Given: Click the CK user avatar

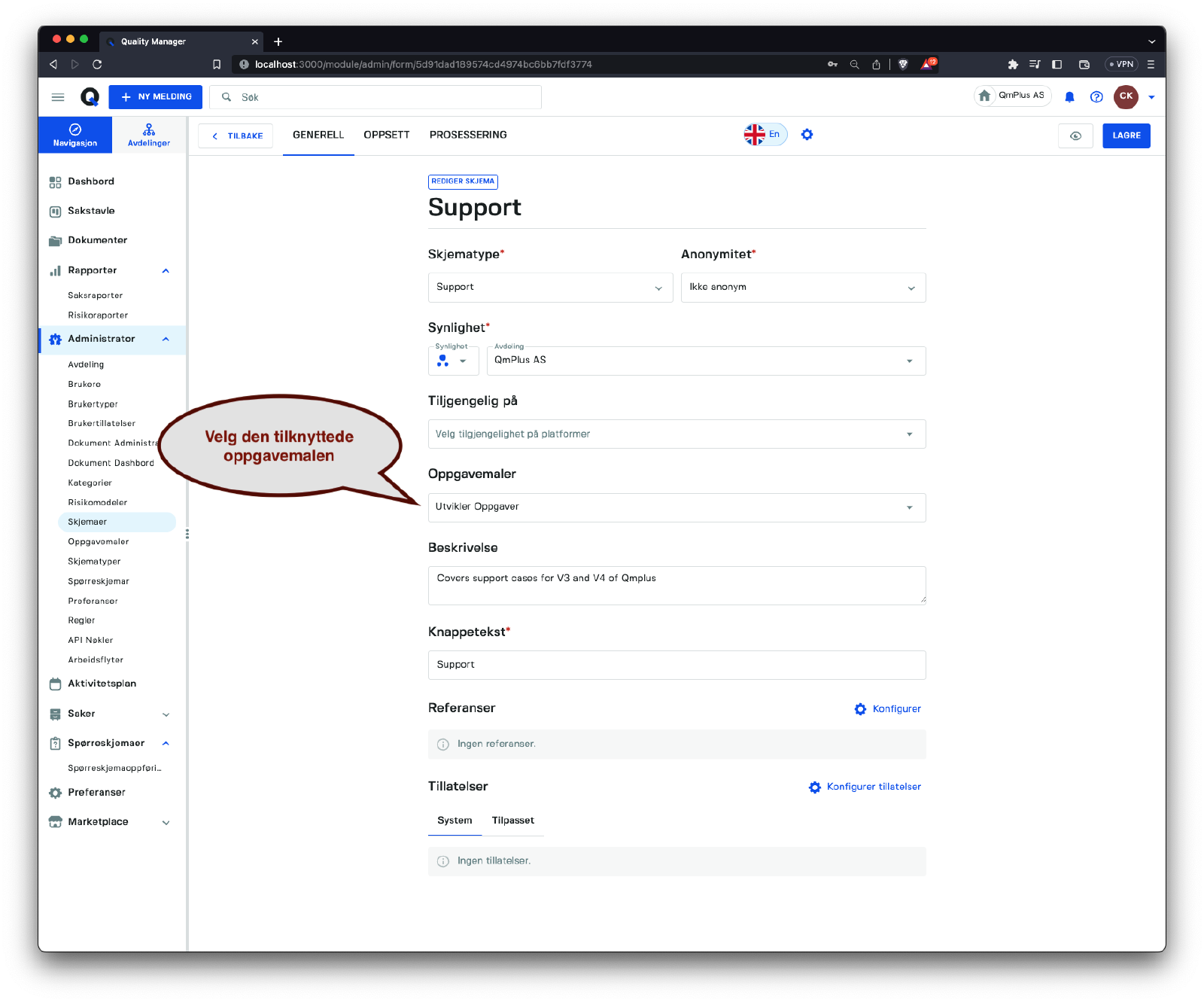Looking at the screenshot, I should (1126, 96).
